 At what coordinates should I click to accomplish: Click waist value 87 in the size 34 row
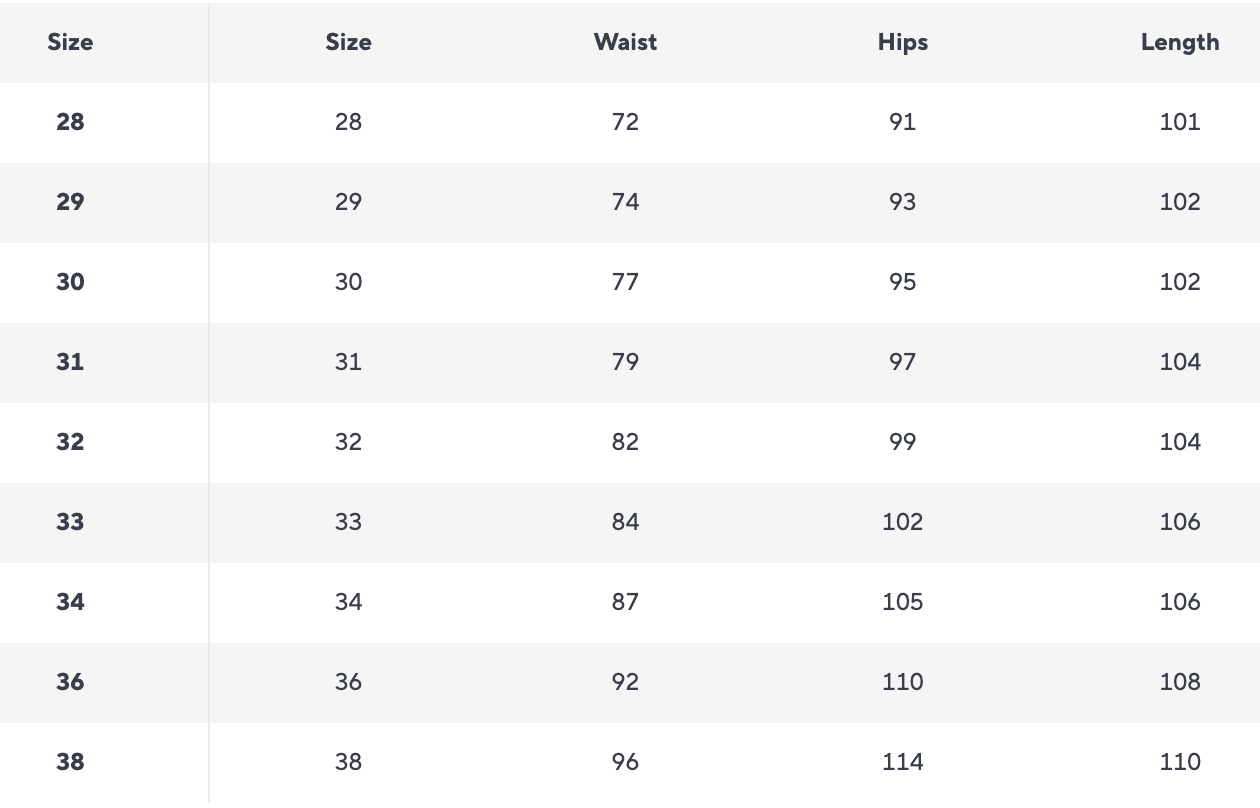point(625,602)
